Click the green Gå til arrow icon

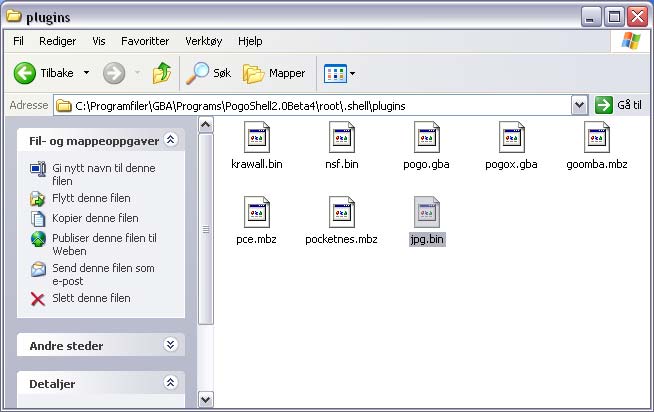pyautogui.click(x=604, y=105)
